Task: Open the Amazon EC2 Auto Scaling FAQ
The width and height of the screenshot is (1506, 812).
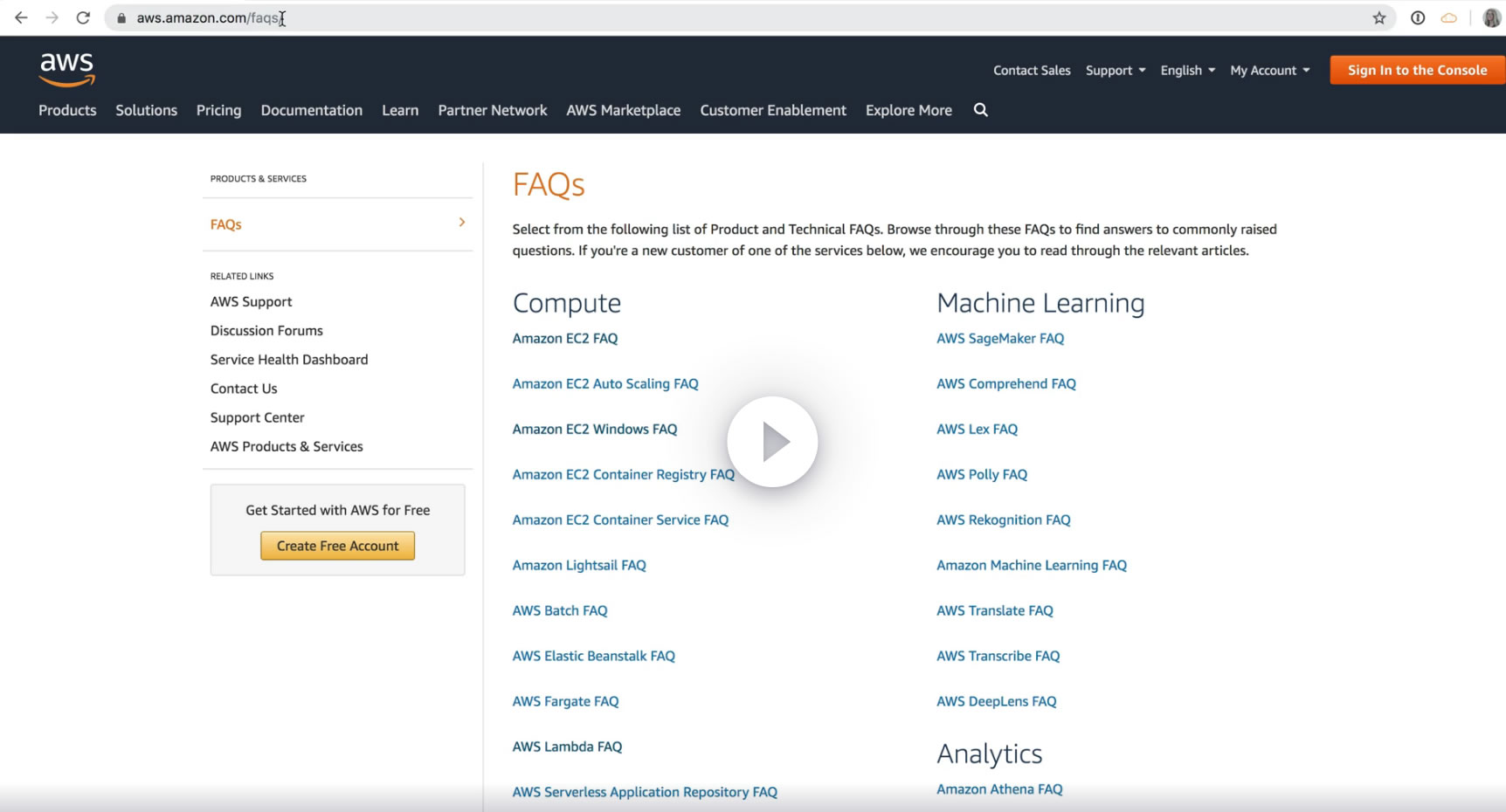Action: click(605, 383)
